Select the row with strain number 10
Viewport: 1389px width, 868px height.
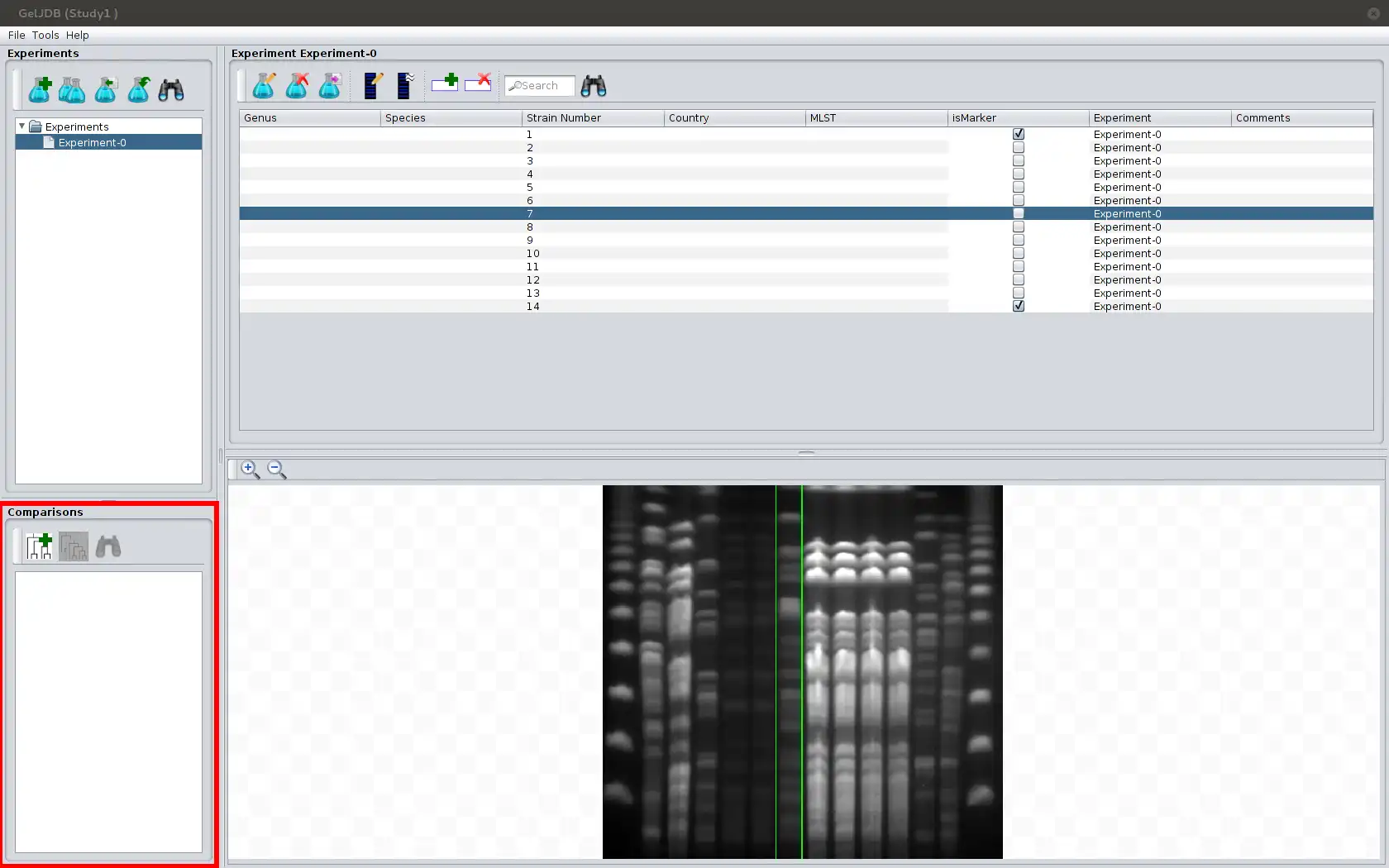tap(806, 253)
